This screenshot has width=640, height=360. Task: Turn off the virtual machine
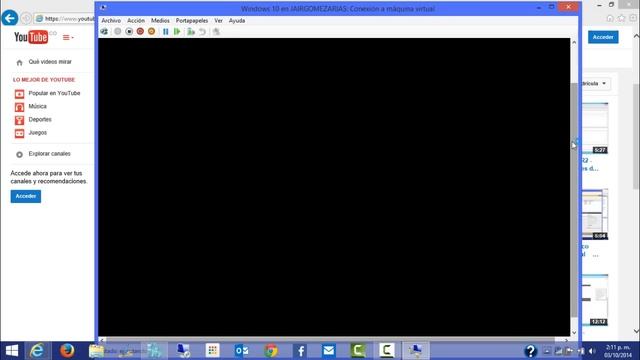click(129, 31)
